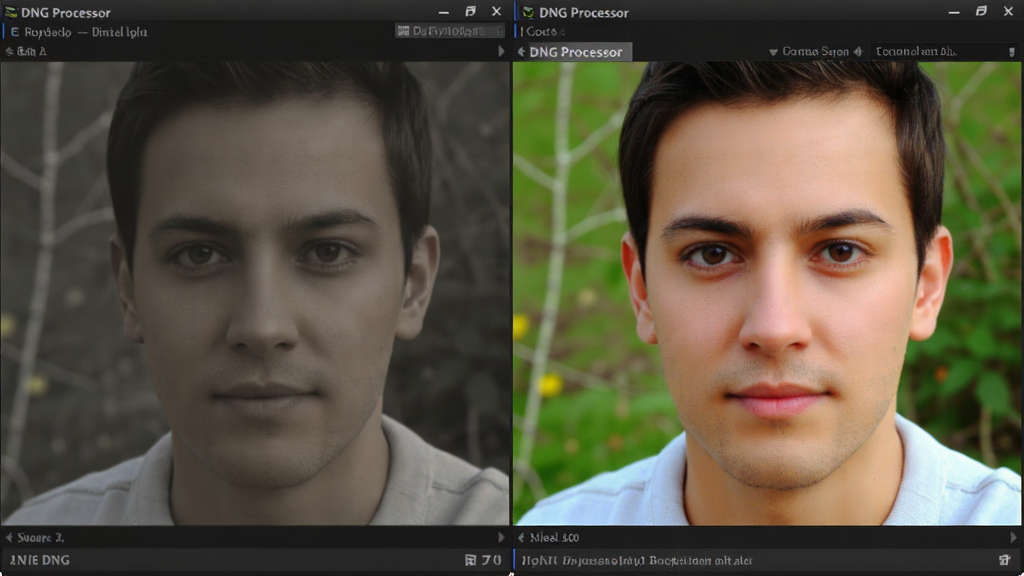The image size is (1024, 576).
Task: Click the DNG Processor app icon in the left window title bar
Action: pyautogui.click(x=10, y=12)
